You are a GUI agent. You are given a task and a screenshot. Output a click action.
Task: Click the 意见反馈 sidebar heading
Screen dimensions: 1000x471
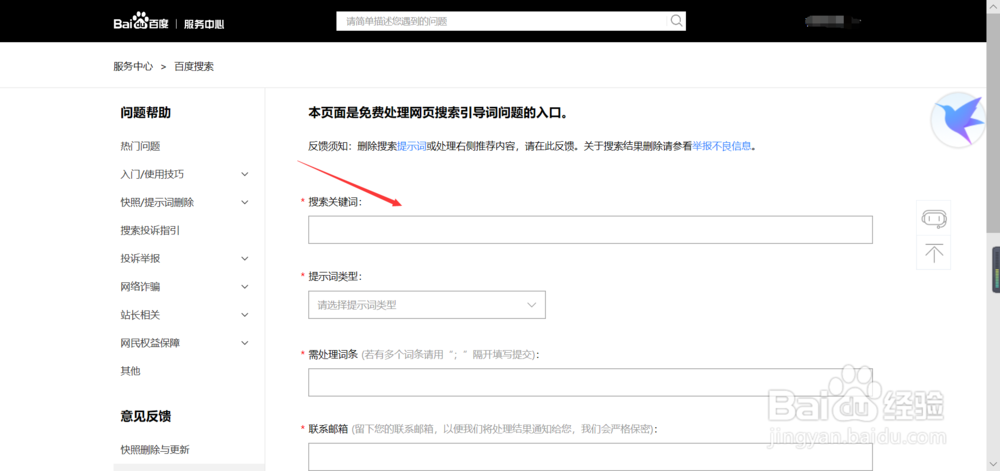pyautogui.click(x=145, y=417)
